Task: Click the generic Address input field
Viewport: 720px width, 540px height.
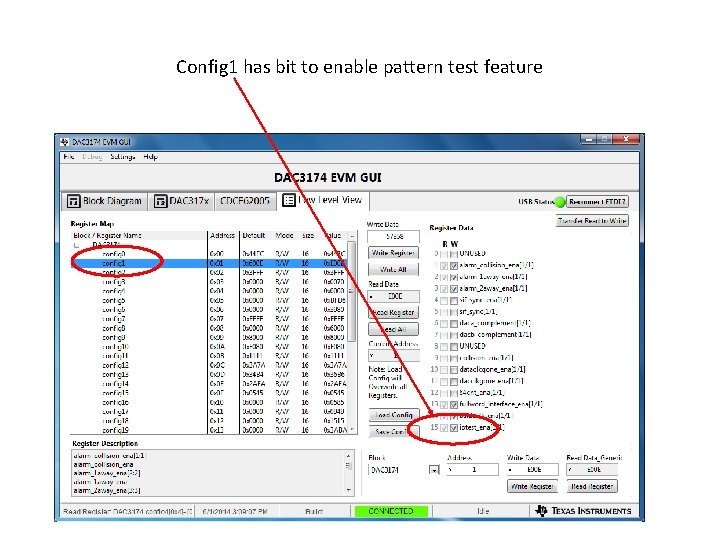Action: [x=473, y=469]
